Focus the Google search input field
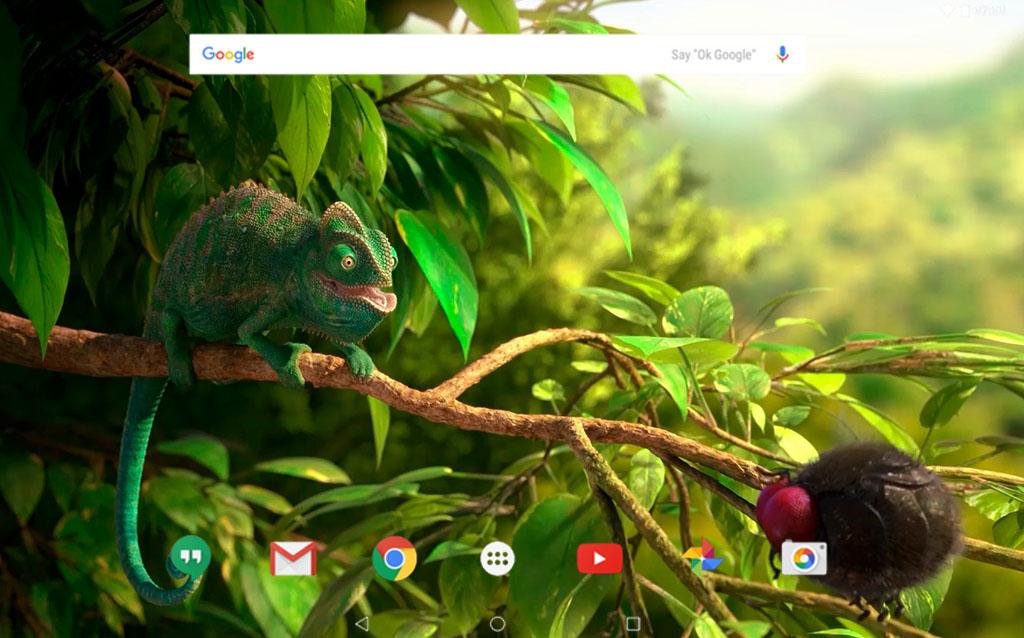The width and height of the screenshot is (1024, 638). tap(497, 54)
